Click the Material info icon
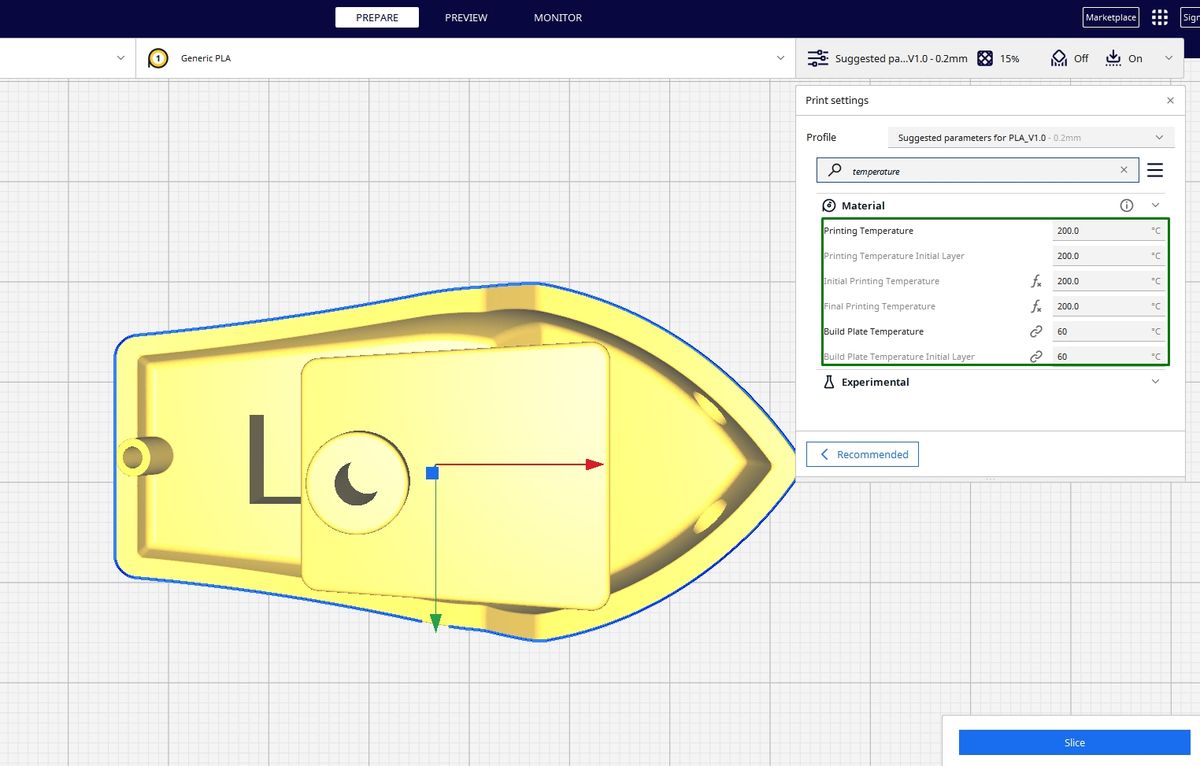This screenshot has width=1200, height=766. [x=1126, y=205]
